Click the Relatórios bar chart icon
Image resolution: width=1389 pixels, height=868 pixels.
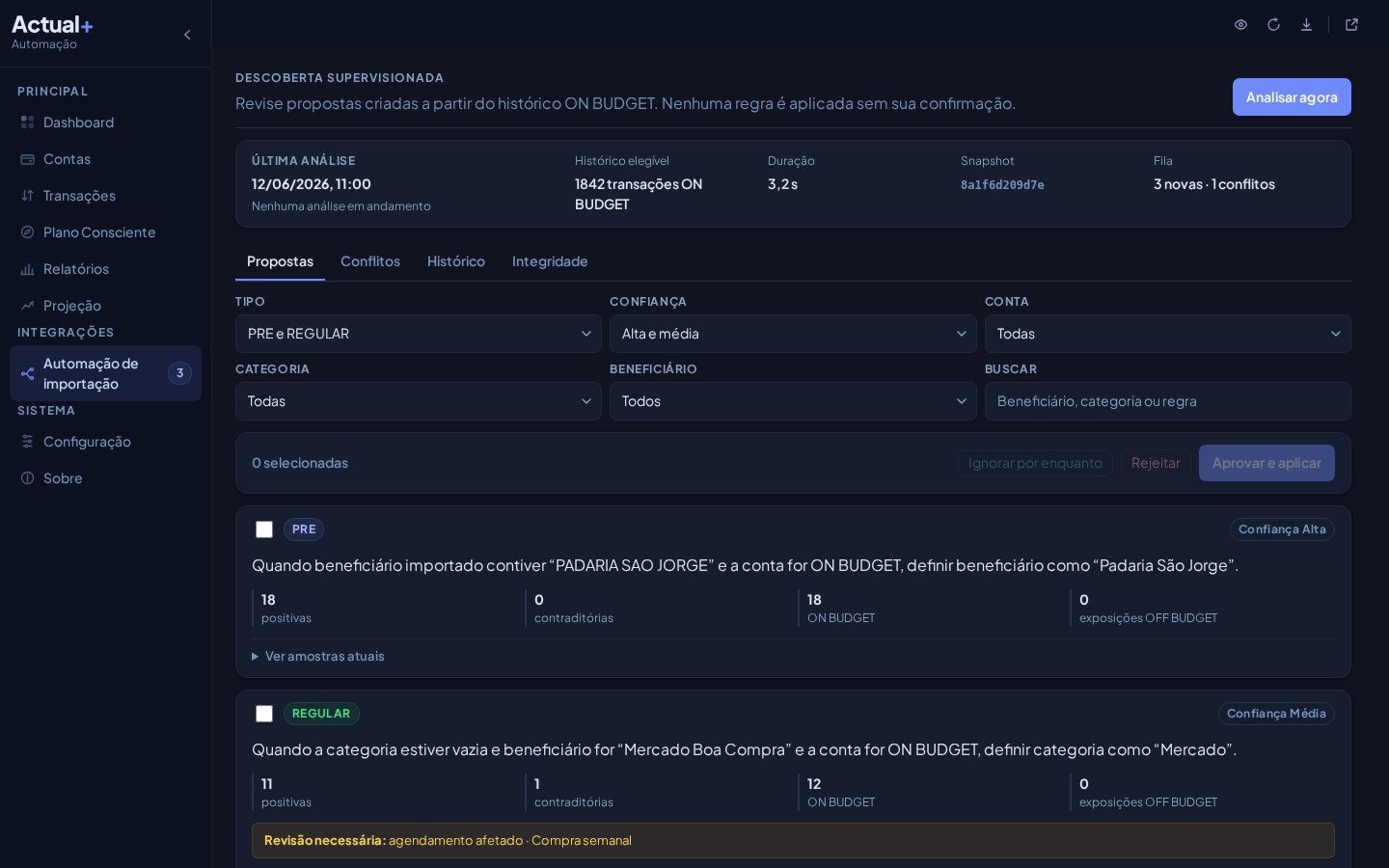28,269
